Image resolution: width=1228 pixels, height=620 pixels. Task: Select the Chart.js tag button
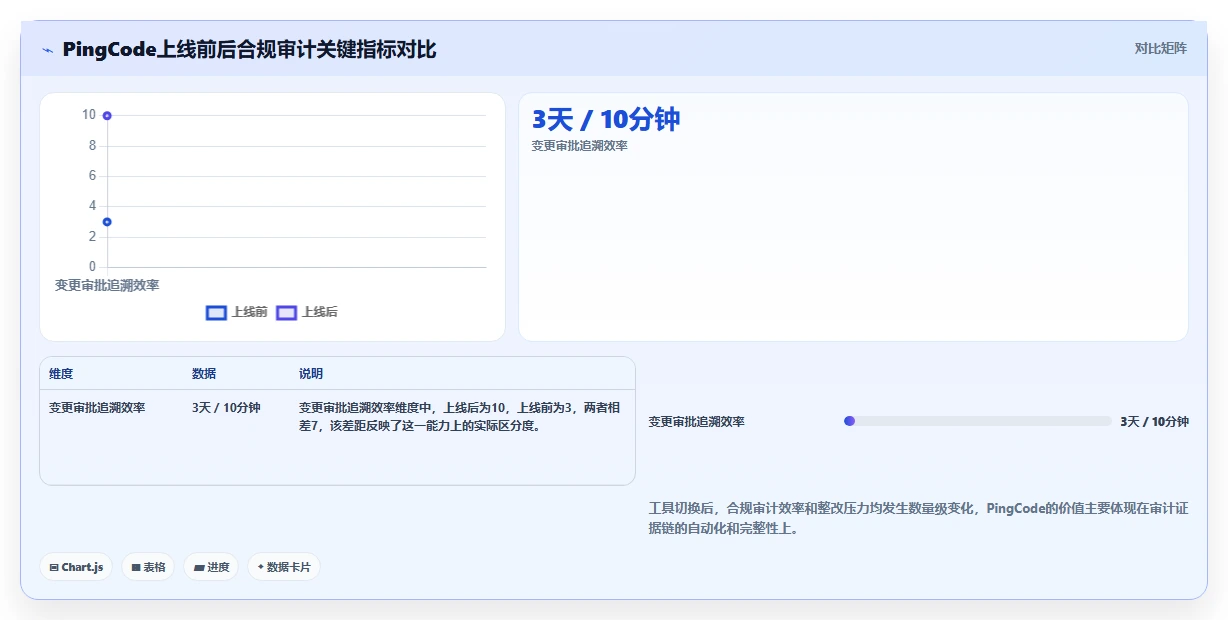click(76, 567)
